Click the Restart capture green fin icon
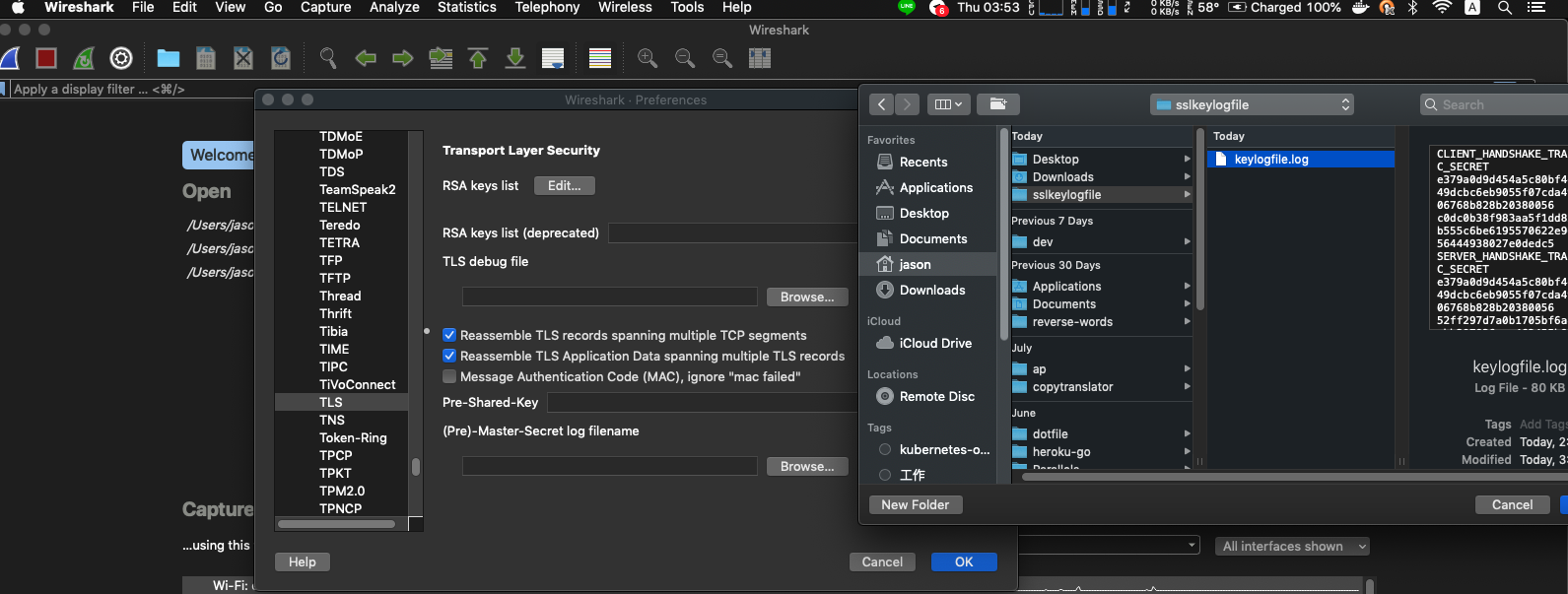 click(x=84, y=58)
